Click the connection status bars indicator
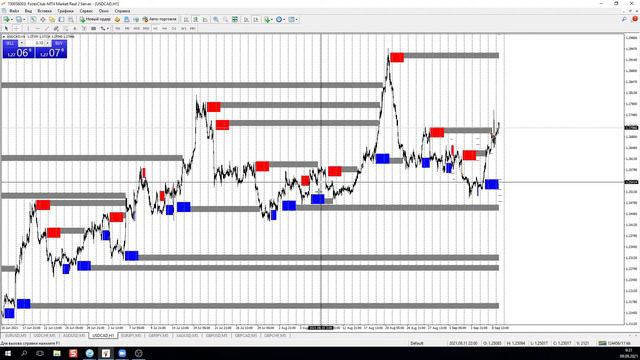The image size is (640, 360). click(602, 343)
